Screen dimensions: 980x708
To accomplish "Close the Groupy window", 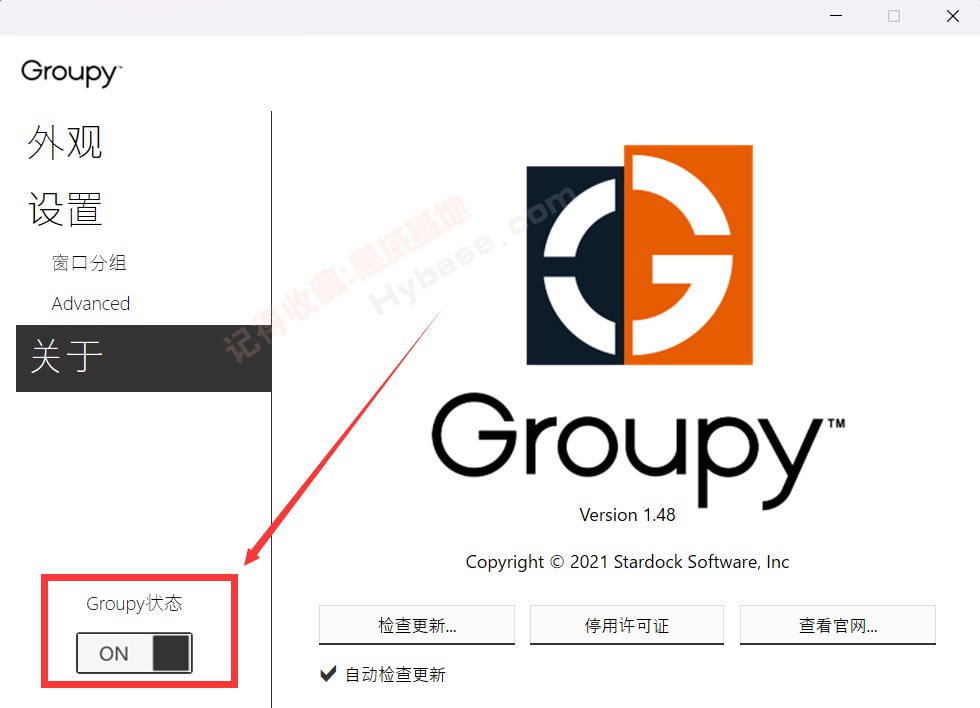I will [952, 16].
